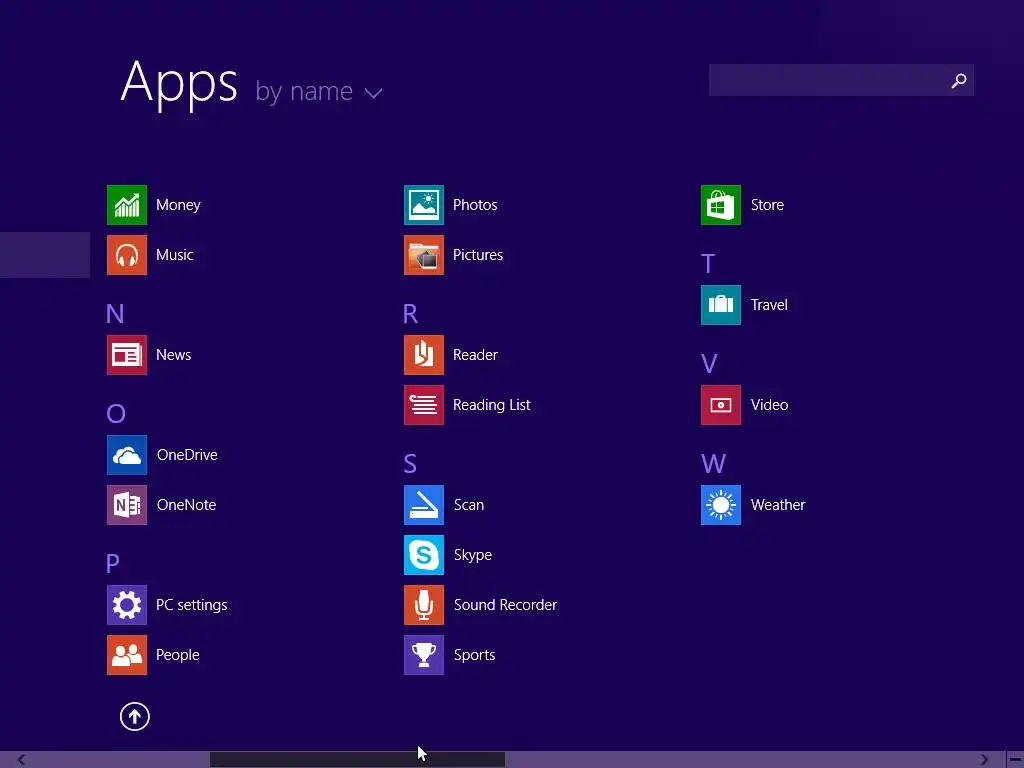
Task: Open the Pictures folder icon
Action: tap(424, 255)
